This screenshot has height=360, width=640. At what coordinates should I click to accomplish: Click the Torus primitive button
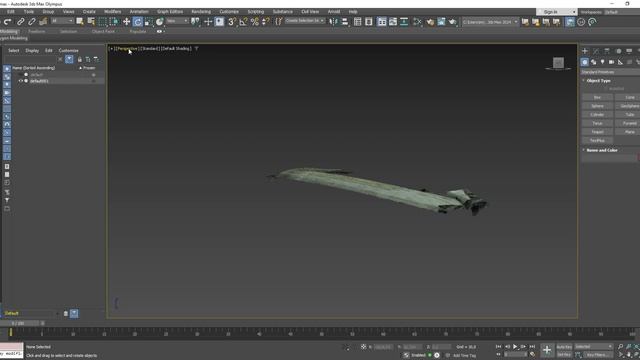tap(597, 123)
